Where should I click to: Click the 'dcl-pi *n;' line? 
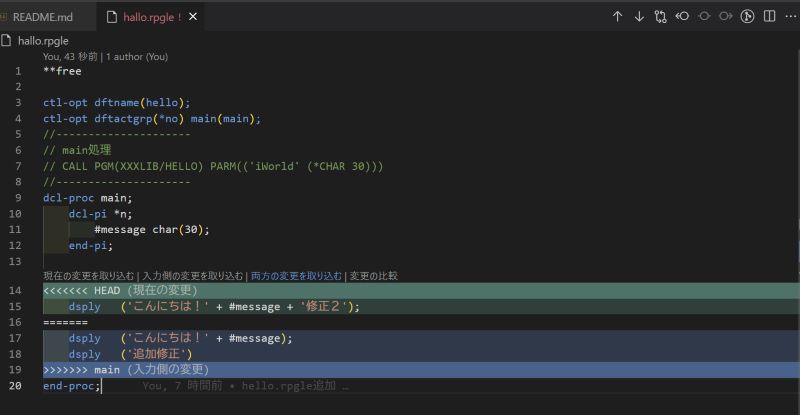click(100, 213)
